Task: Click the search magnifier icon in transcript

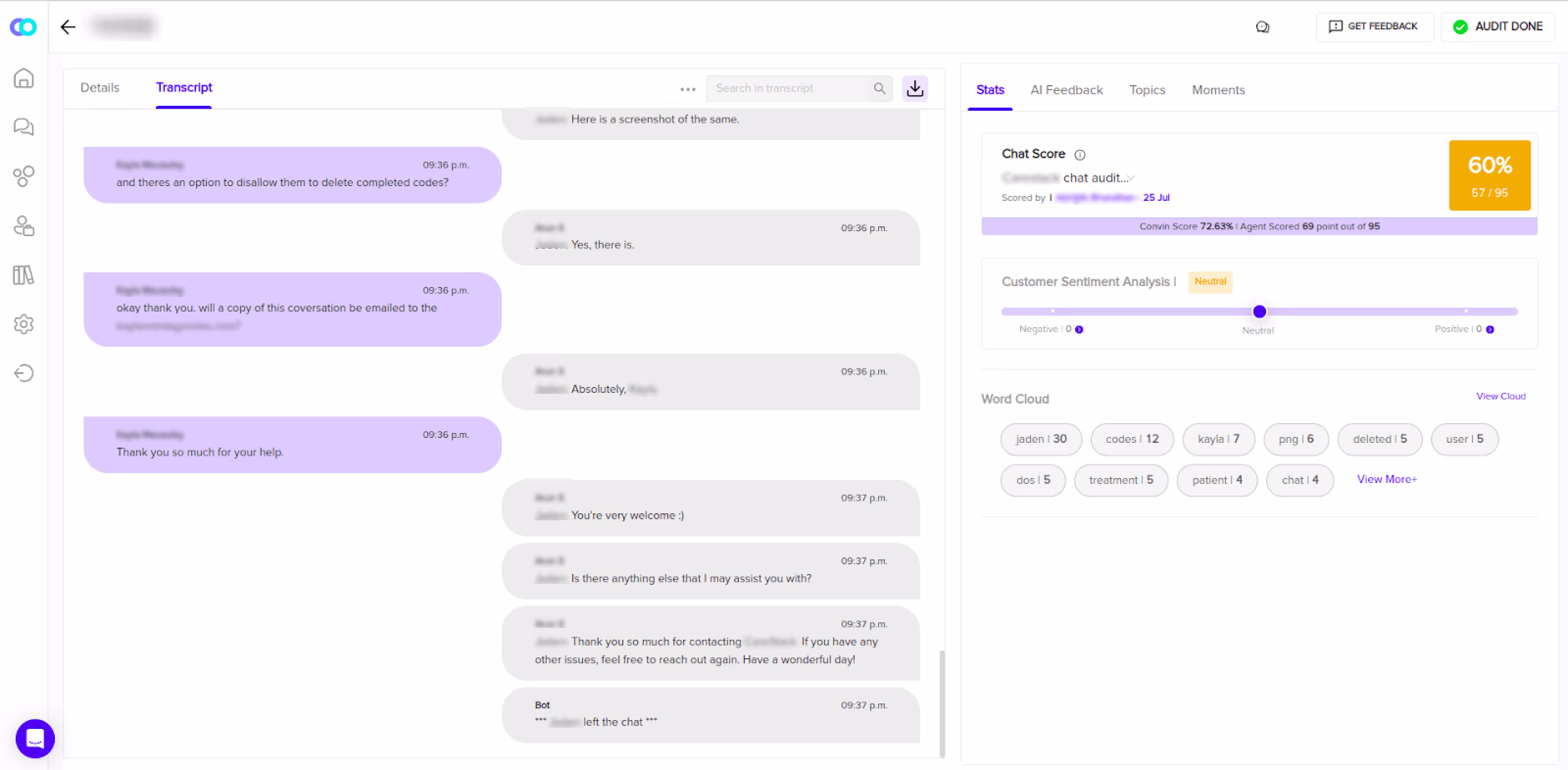Action: click(880, 89)
